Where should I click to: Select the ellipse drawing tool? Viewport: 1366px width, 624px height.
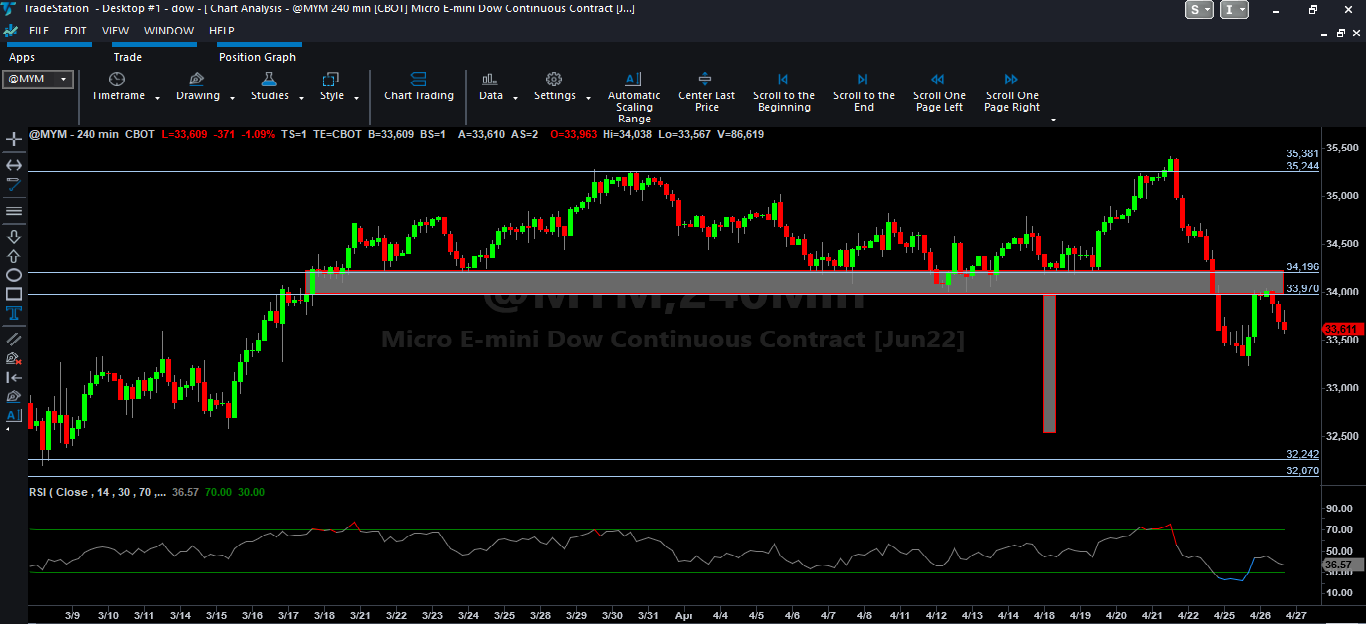click(14, 275)
